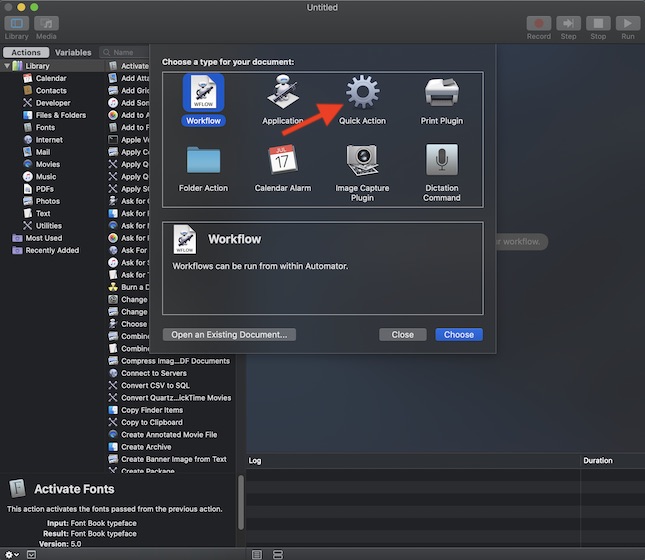Open the Calendar library category
Screen dimensions: 645x560
tap(51, 78)
